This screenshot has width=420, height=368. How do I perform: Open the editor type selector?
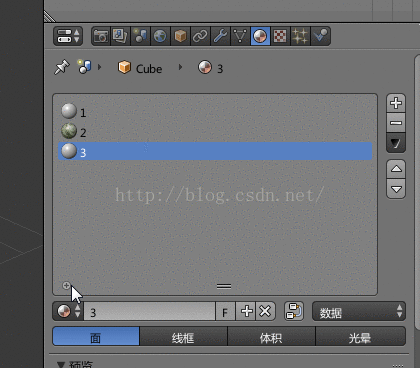point(68,36)
